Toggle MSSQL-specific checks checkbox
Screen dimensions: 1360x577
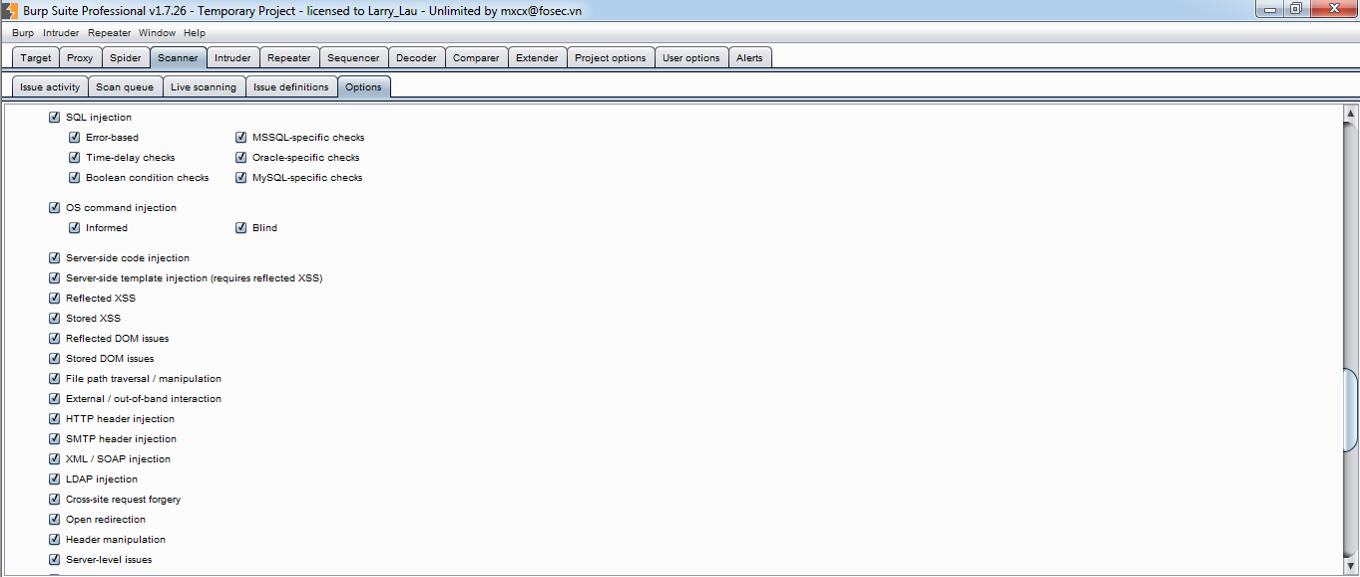tap(241, 137)
